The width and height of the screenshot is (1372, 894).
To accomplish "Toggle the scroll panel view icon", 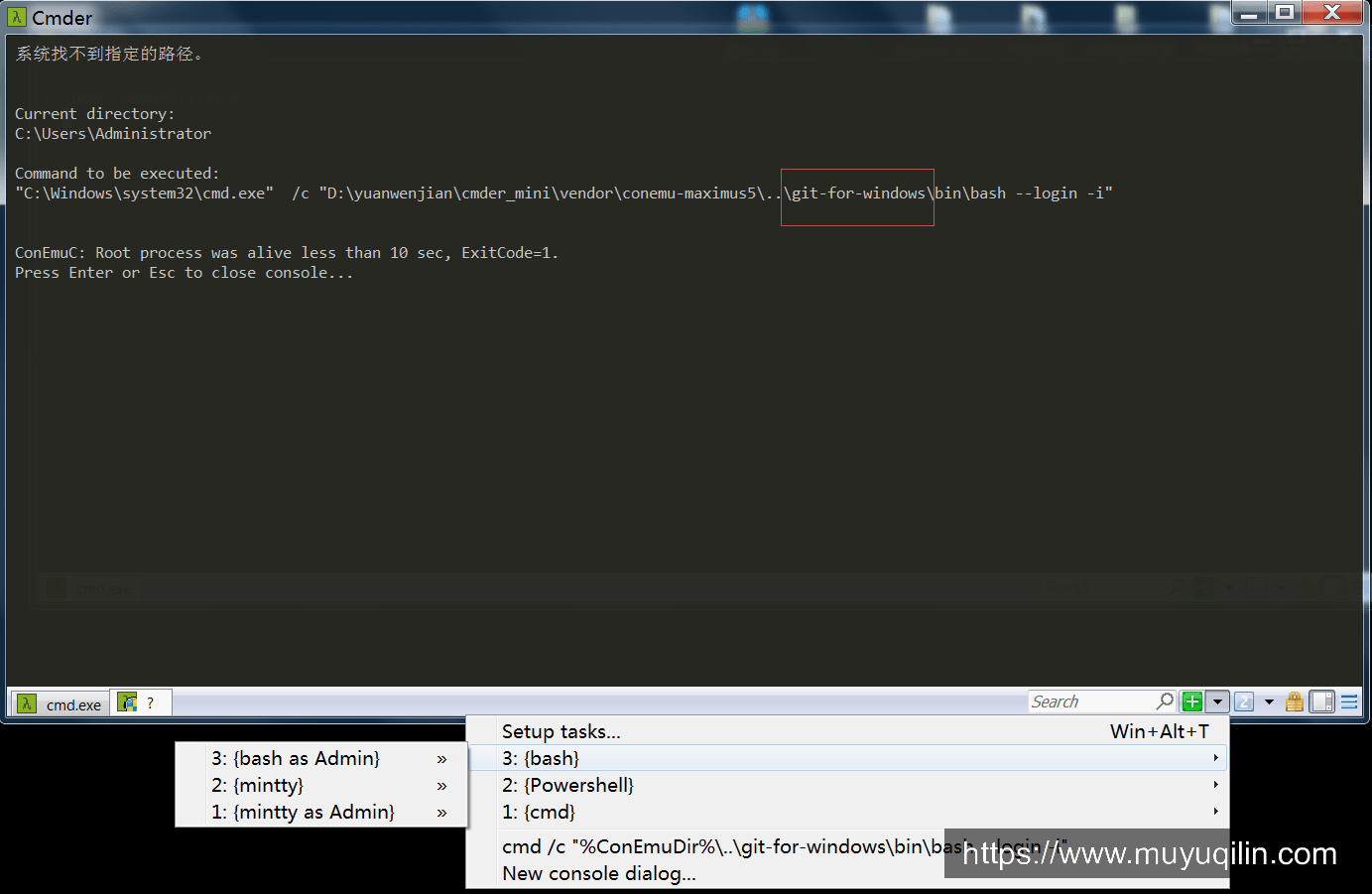I will tap(1322, 702).
